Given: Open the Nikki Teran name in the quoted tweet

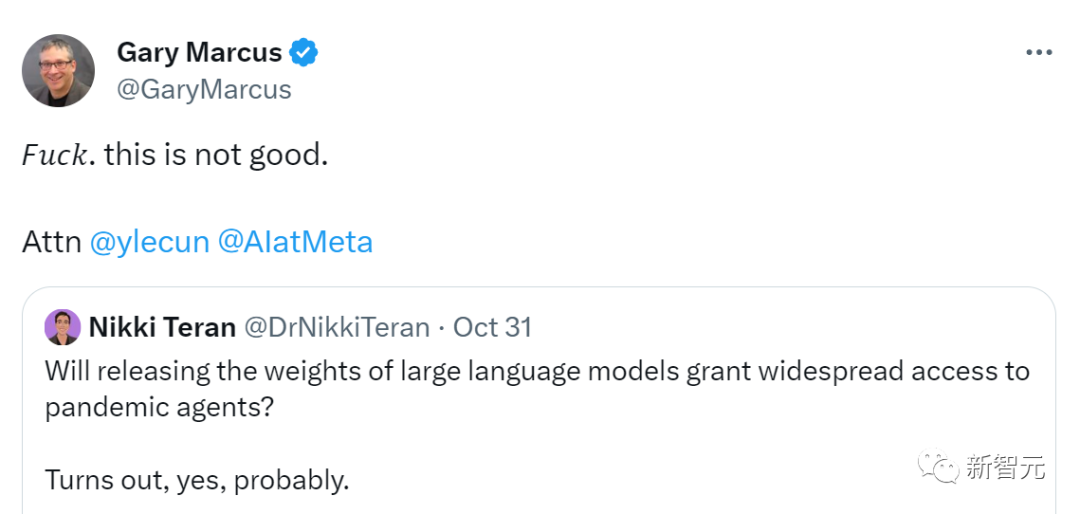Looking at the screenshot, I should pos(162,327).
